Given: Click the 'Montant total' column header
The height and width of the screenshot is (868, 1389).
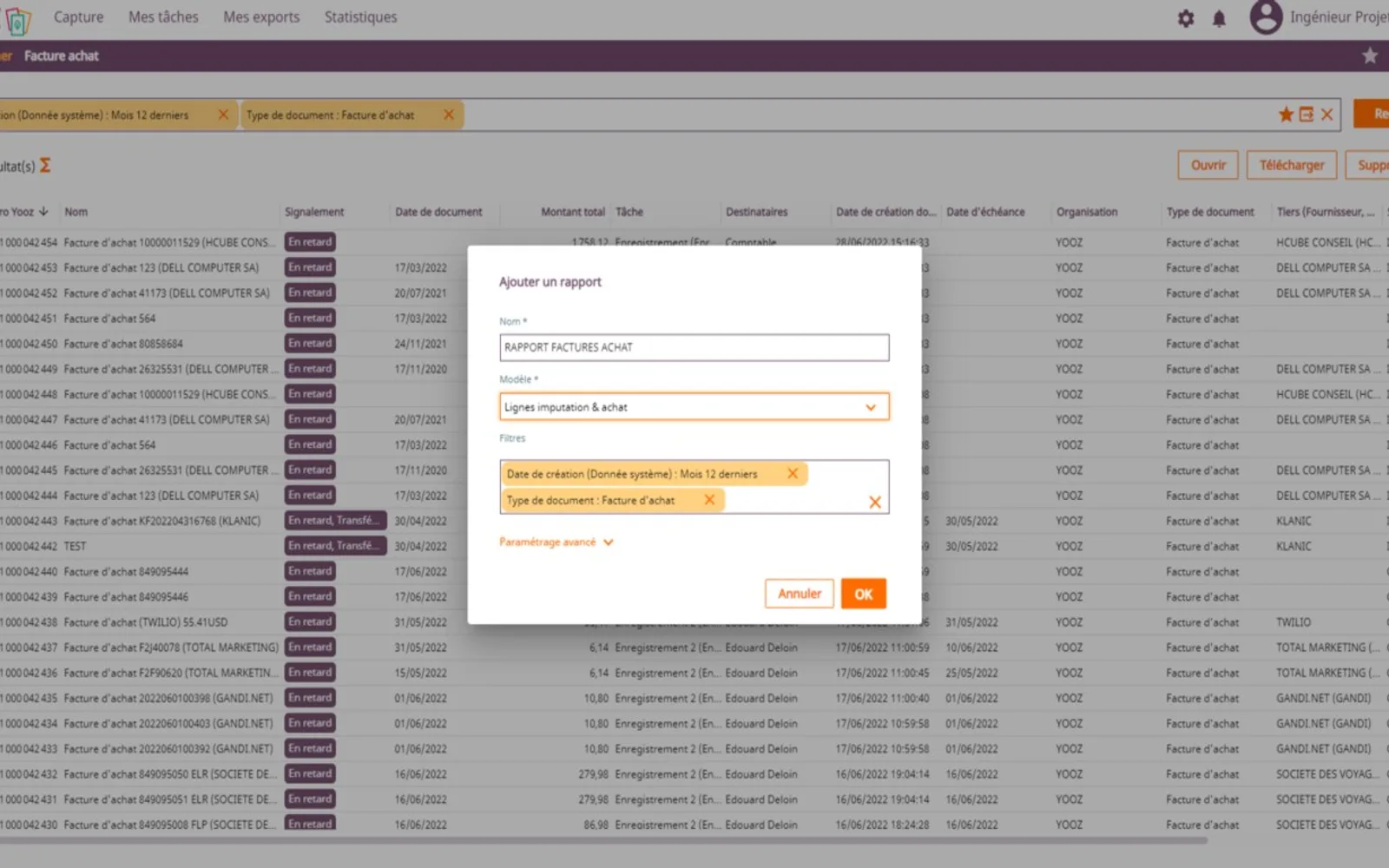Looking at the screenshot, I should [x=573, y=212].
